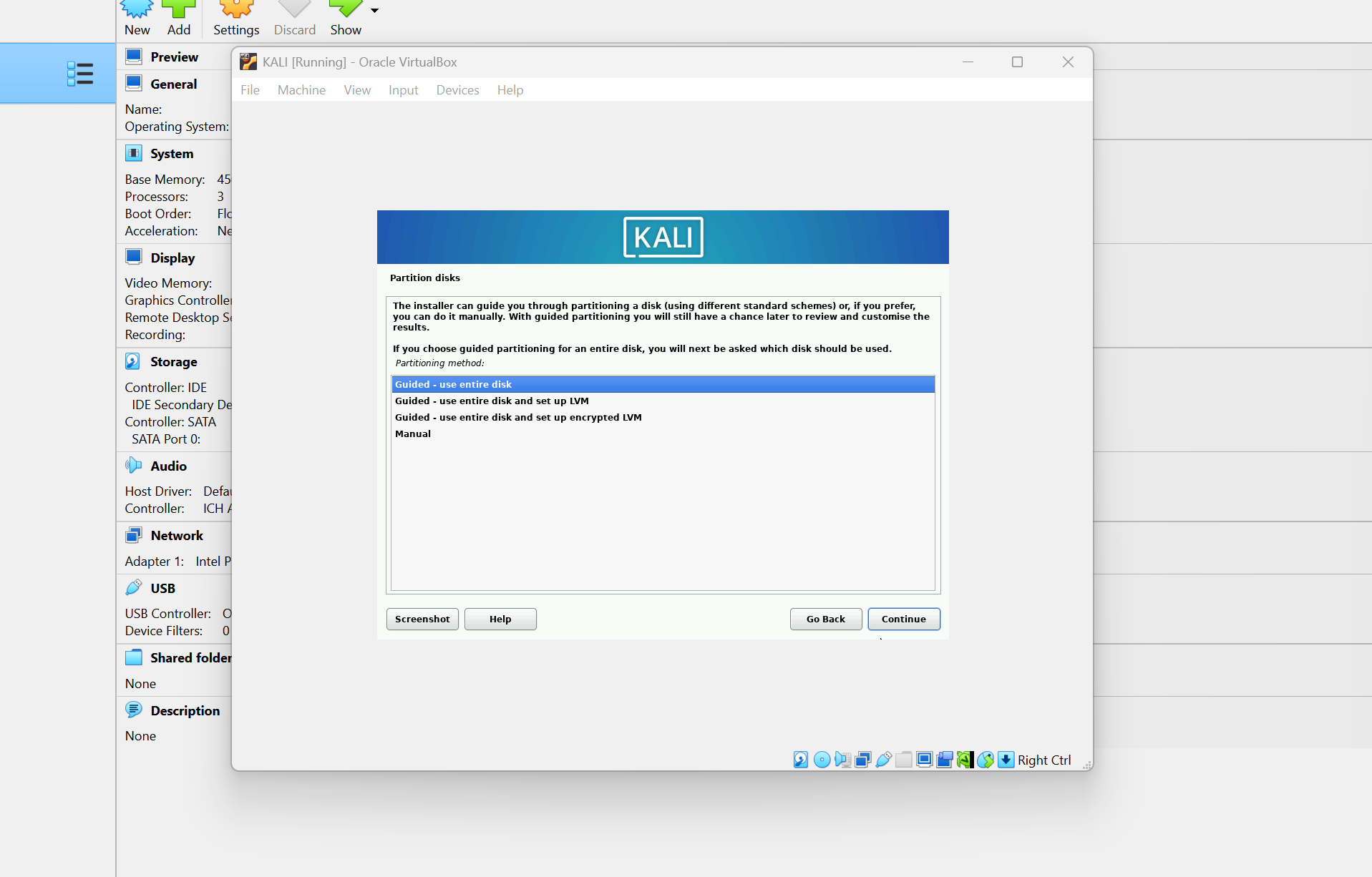
Task: Click the Right Ctrl host key label
Action: coord(1044,760)
